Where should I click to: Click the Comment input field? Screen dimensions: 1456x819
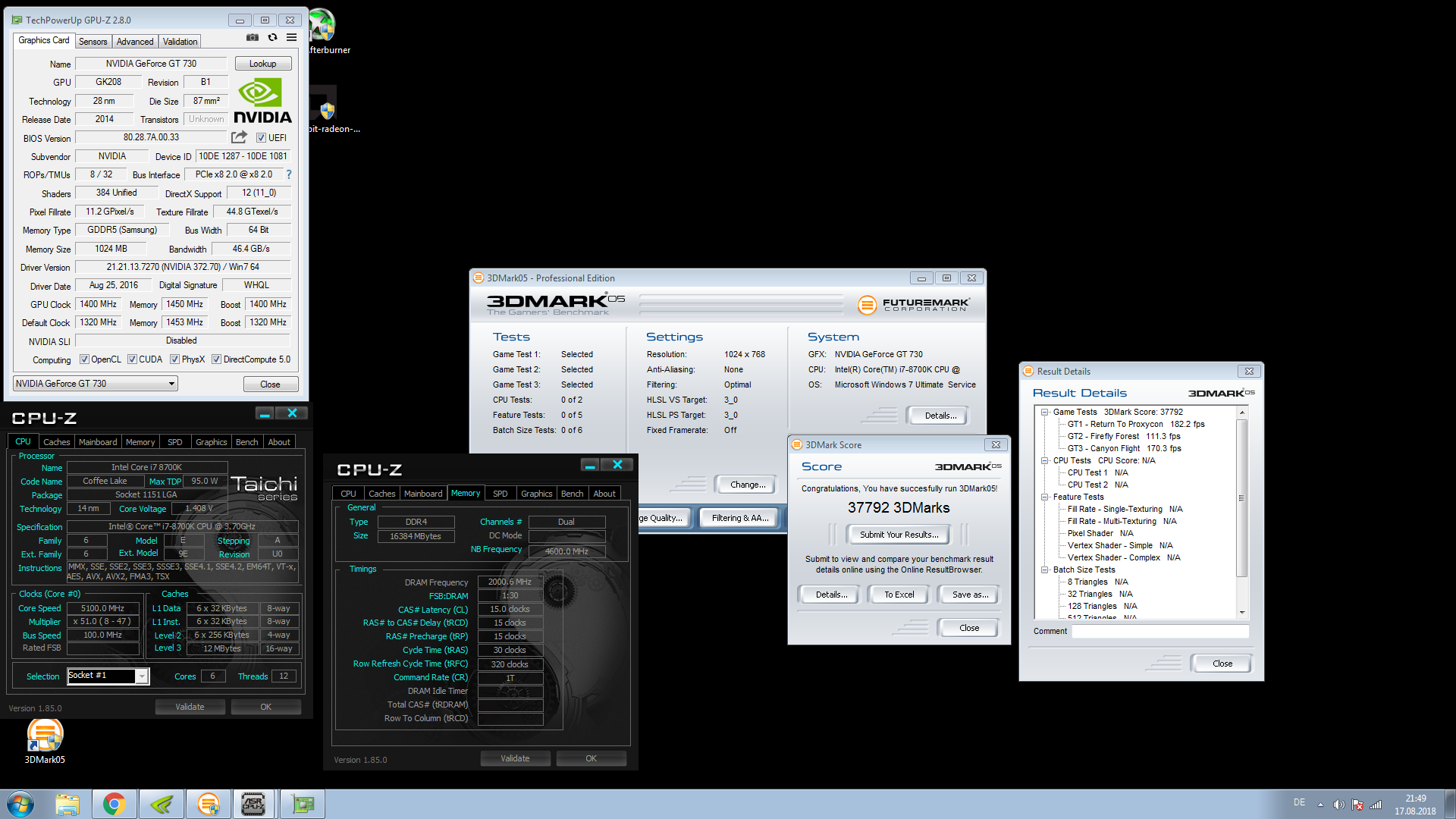pos(1159,631)
